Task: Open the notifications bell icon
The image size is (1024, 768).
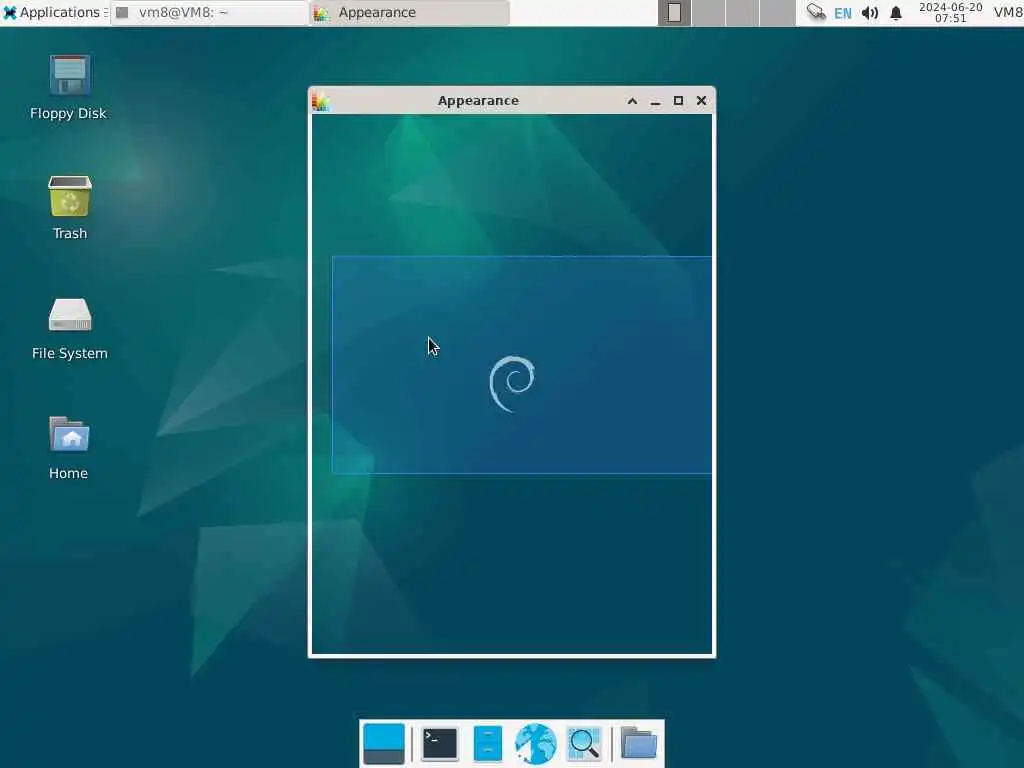Action: click(x=896, y=13)
